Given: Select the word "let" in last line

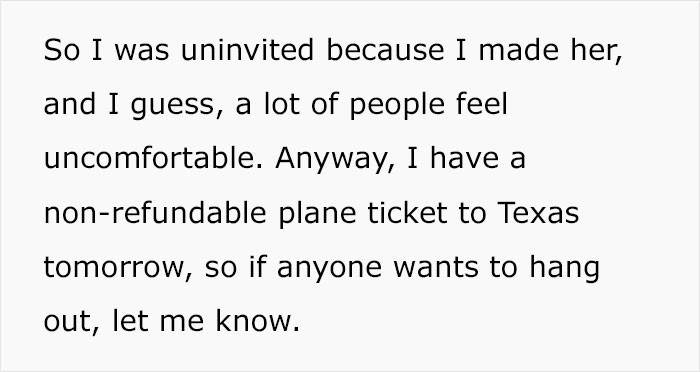Looking at the screenshot, I should pyautogui.click(x=130, y=321).
